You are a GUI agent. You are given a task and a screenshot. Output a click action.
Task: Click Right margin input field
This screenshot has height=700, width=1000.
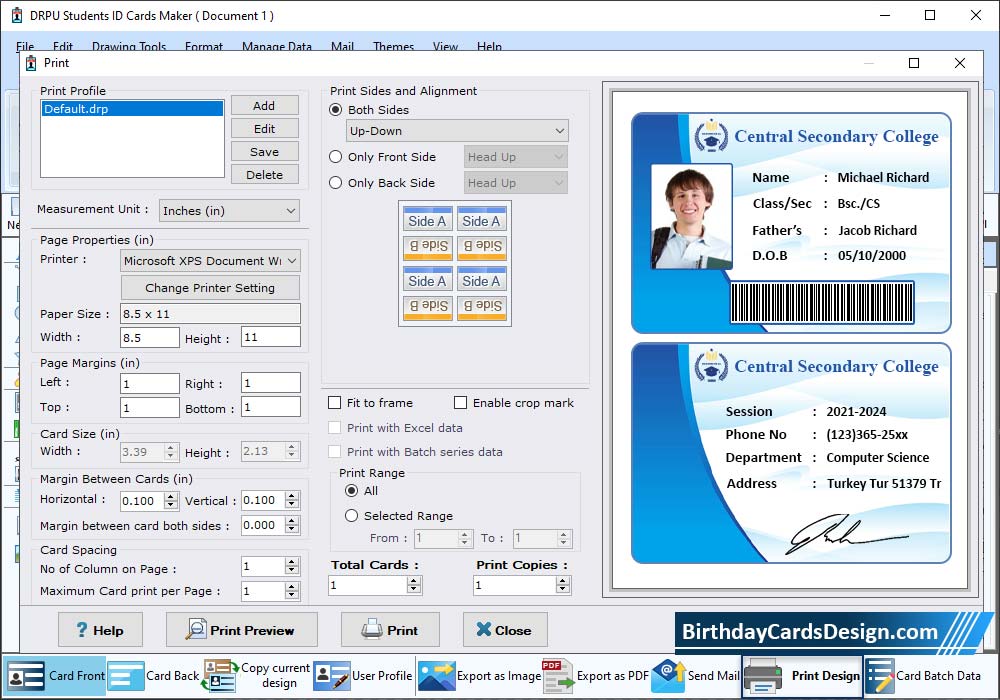(x=270, y=383)
